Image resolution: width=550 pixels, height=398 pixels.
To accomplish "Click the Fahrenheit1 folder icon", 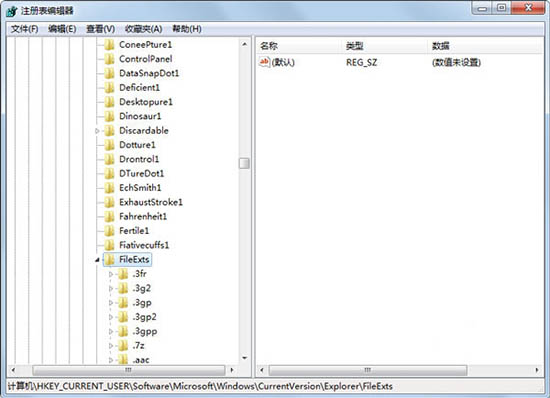I will 109,216.
